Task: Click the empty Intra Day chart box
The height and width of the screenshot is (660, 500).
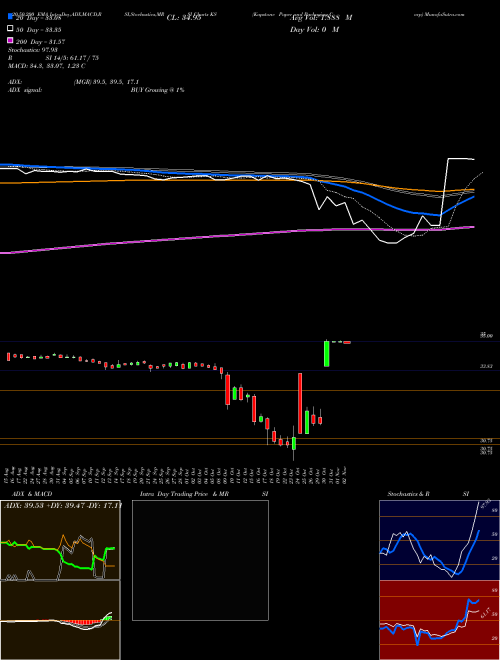Action: point(200,560)
